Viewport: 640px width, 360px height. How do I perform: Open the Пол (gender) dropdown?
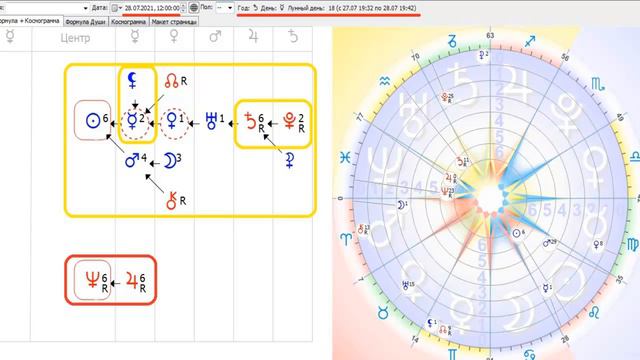224,8
